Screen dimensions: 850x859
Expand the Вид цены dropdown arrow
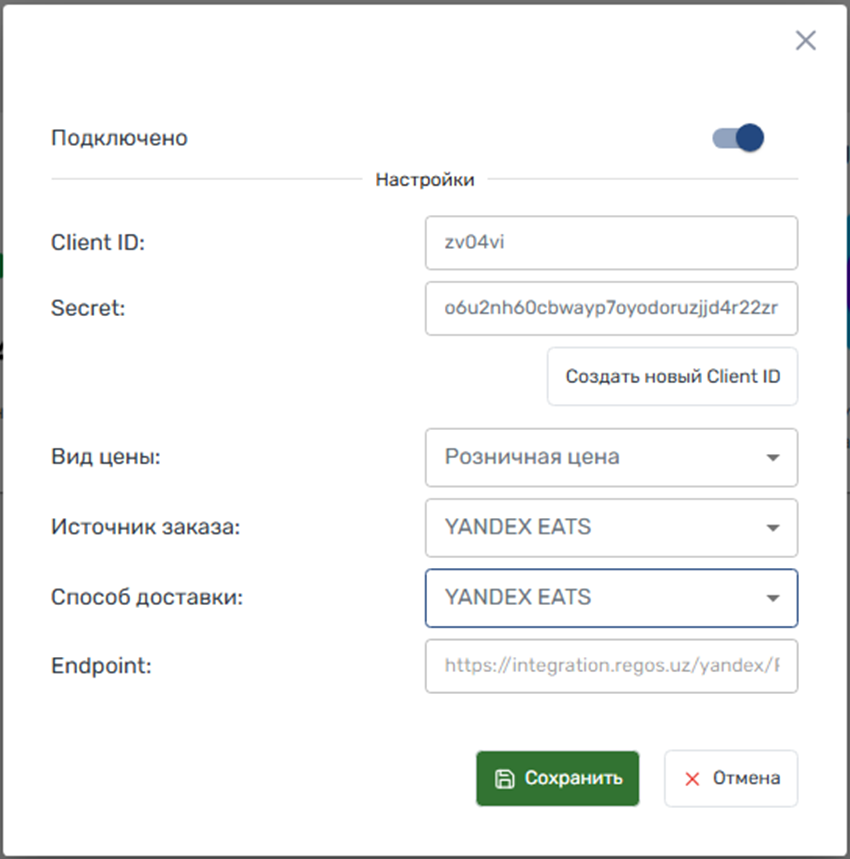pyautogui.click(x=772, y=458)
